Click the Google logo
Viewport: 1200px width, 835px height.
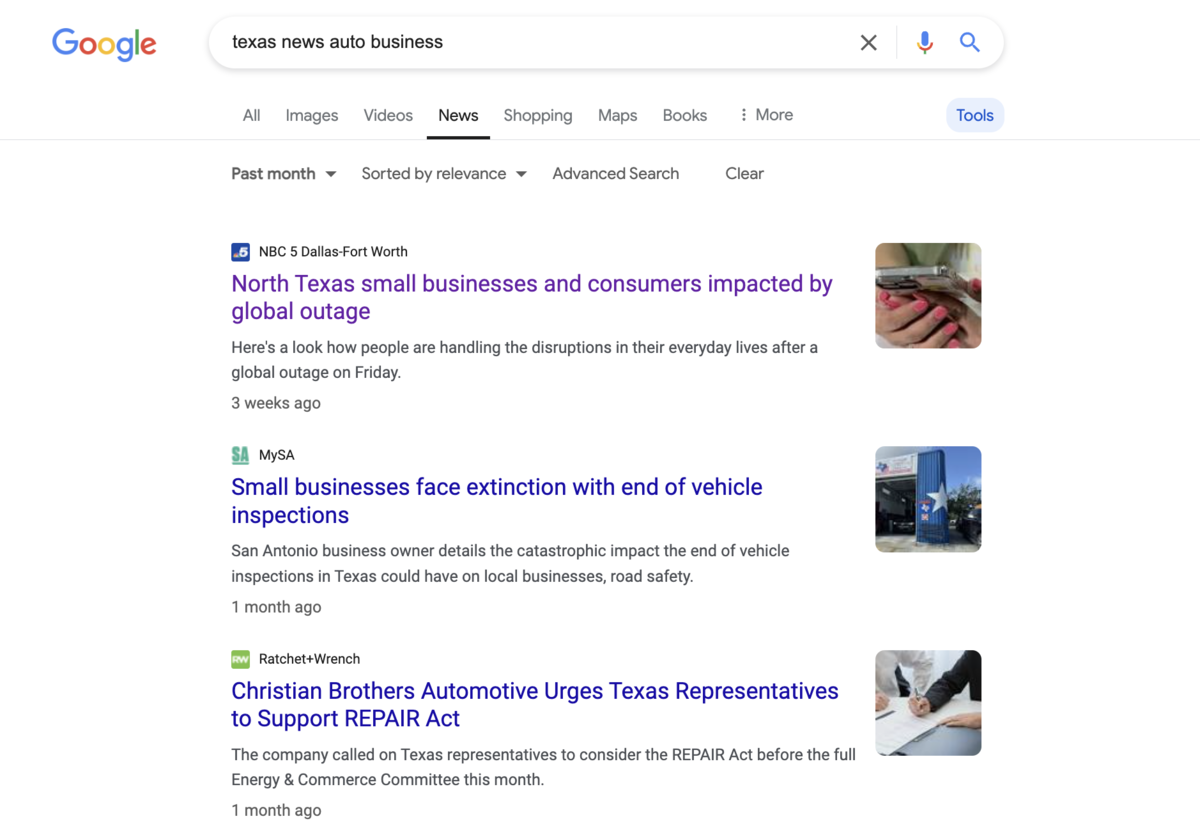tap(104, 43)
